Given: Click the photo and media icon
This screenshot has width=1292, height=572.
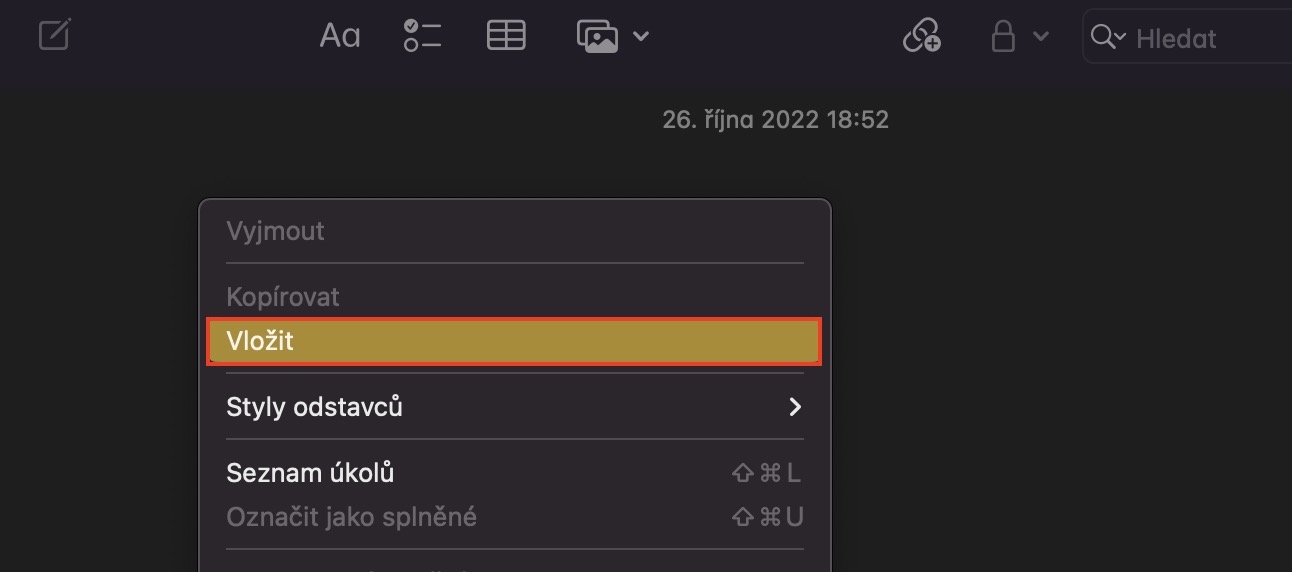Looking at the screenshot, I should pyautogui.click(x=597, y=36).
